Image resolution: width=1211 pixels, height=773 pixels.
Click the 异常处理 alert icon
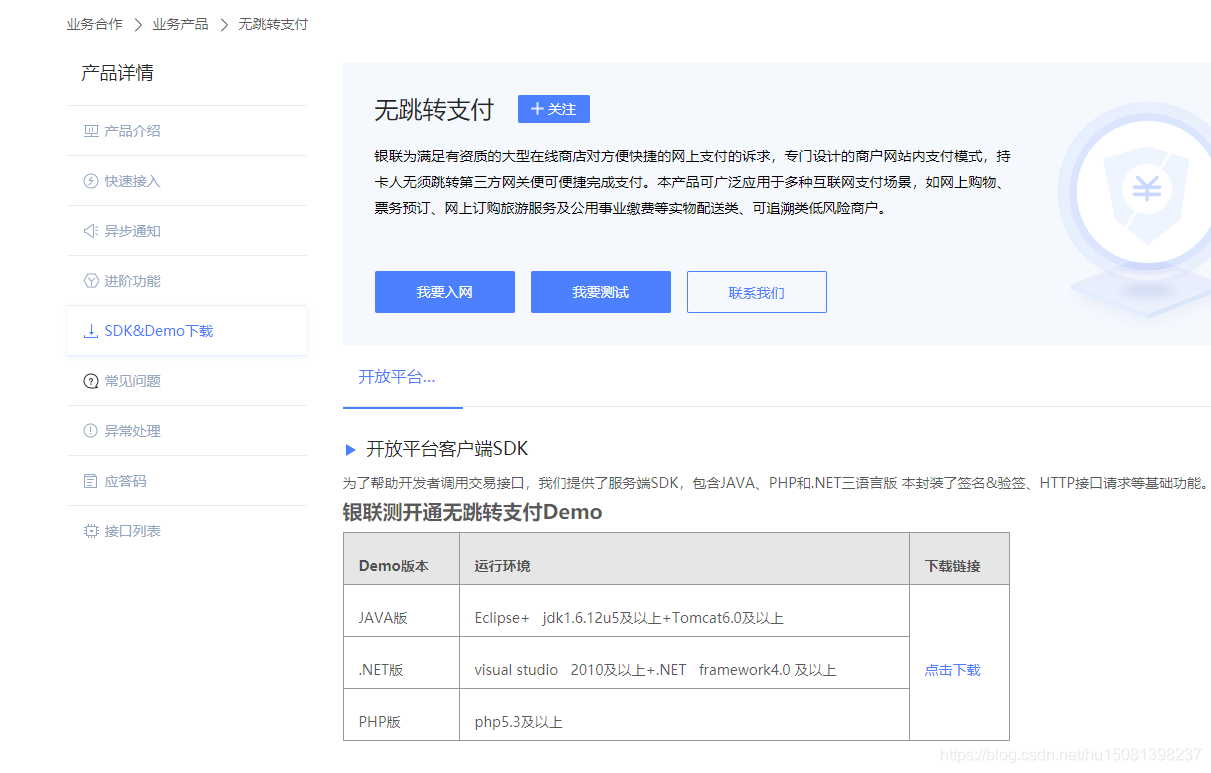[x=90, y=430]
